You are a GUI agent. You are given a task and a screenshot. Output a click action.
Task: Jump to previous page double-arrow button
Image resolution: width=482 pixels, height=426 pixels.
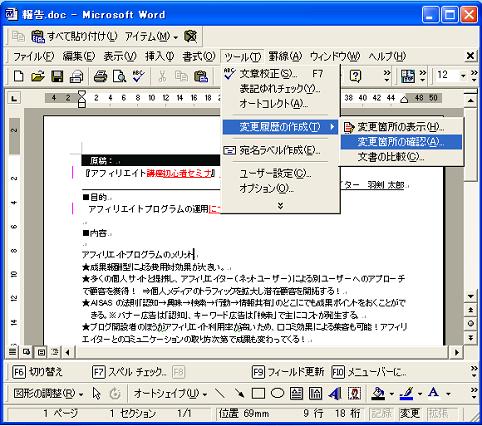(470, 310)
